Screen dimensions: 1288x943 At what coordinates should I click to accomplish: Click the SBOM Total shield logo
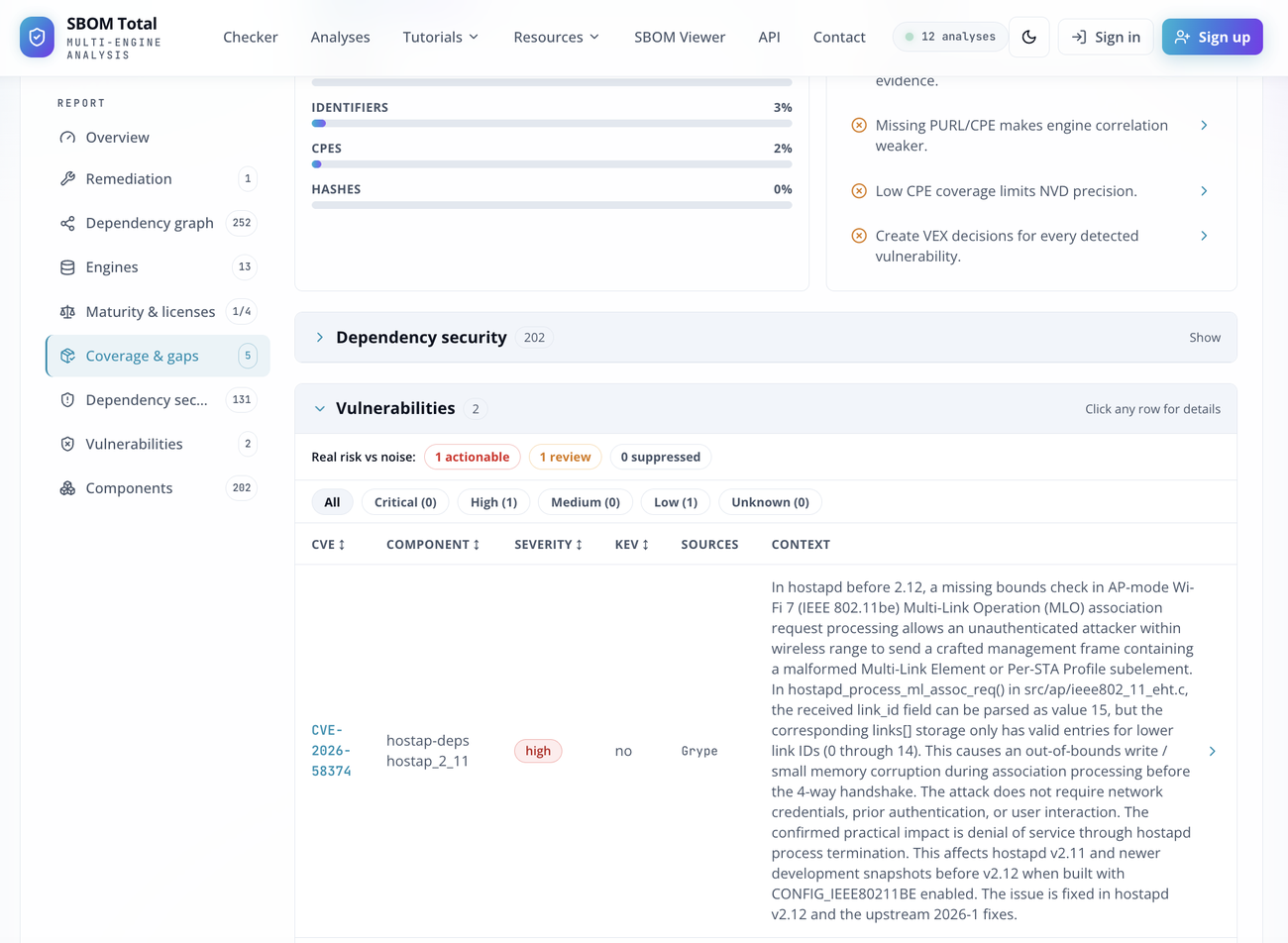(x=38, y=38)
